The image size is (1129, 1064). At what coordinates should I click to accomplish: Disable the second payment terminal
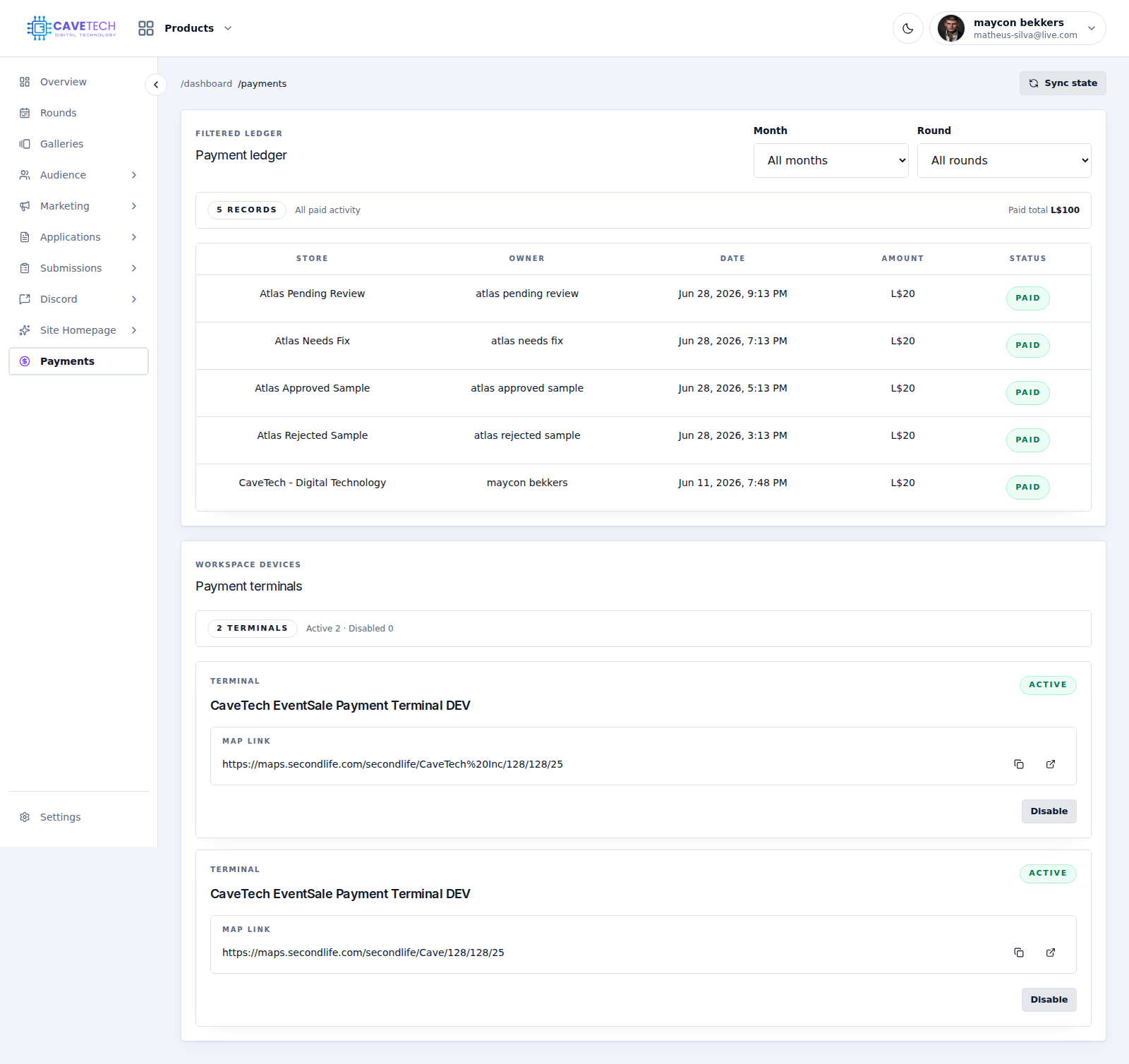[x=1049, y=1000]
